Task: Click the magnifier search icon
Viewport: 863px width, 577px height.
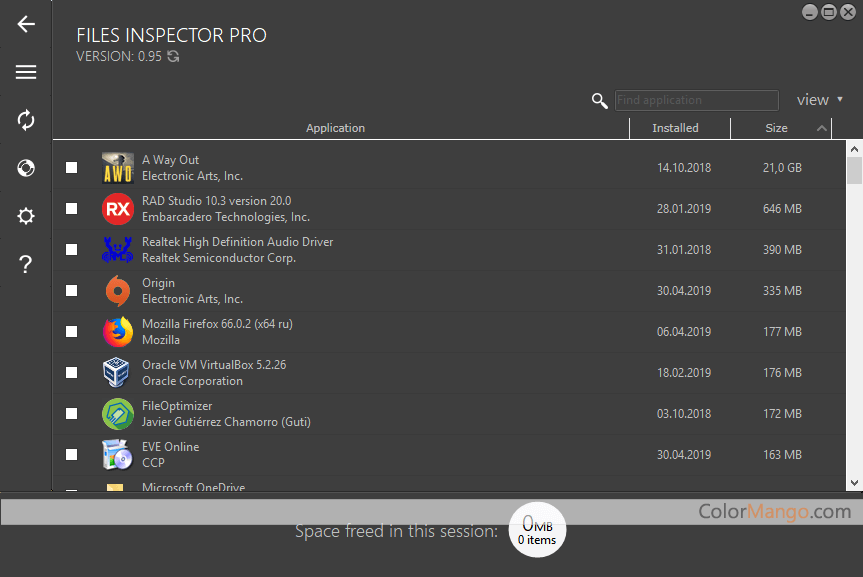Action: tap(600, 100)
